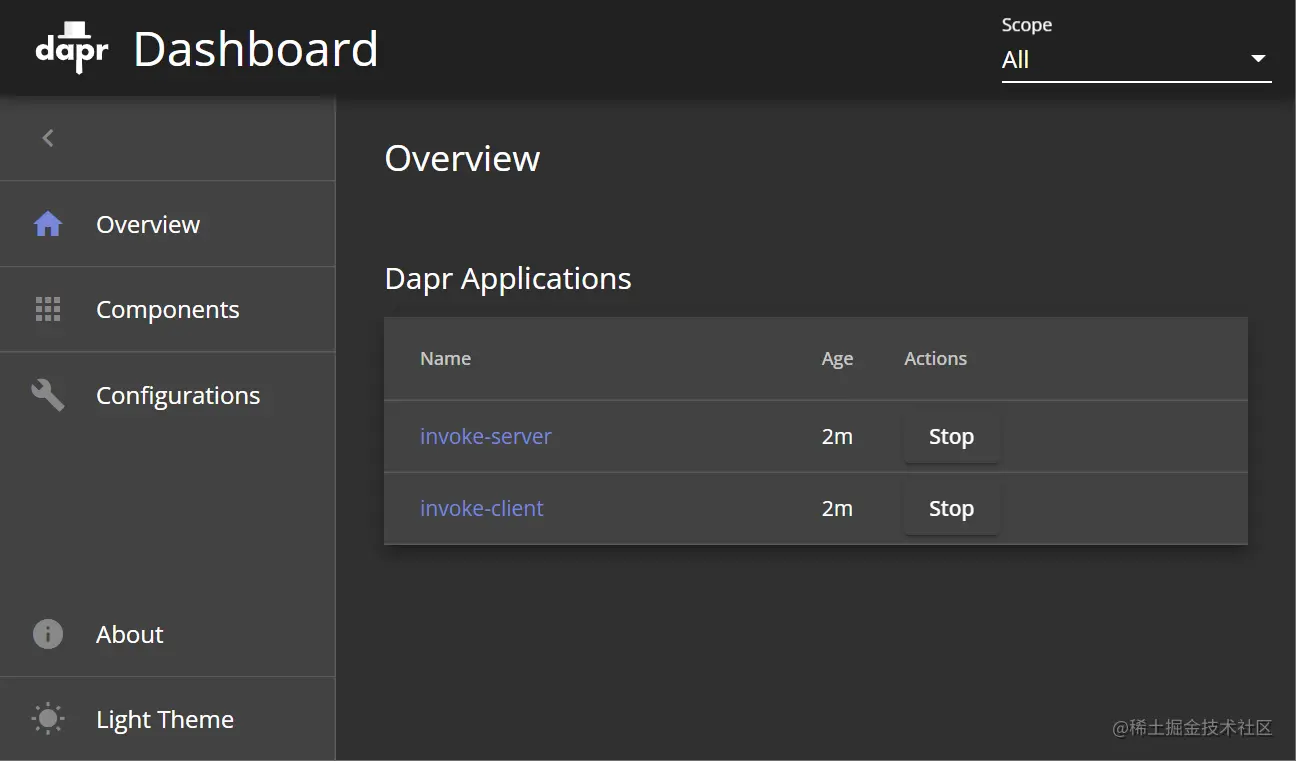The image size is (1296, 761).
Task: Stop the invoke-client application
Action: pyautogui.click(x=951, y=508)
